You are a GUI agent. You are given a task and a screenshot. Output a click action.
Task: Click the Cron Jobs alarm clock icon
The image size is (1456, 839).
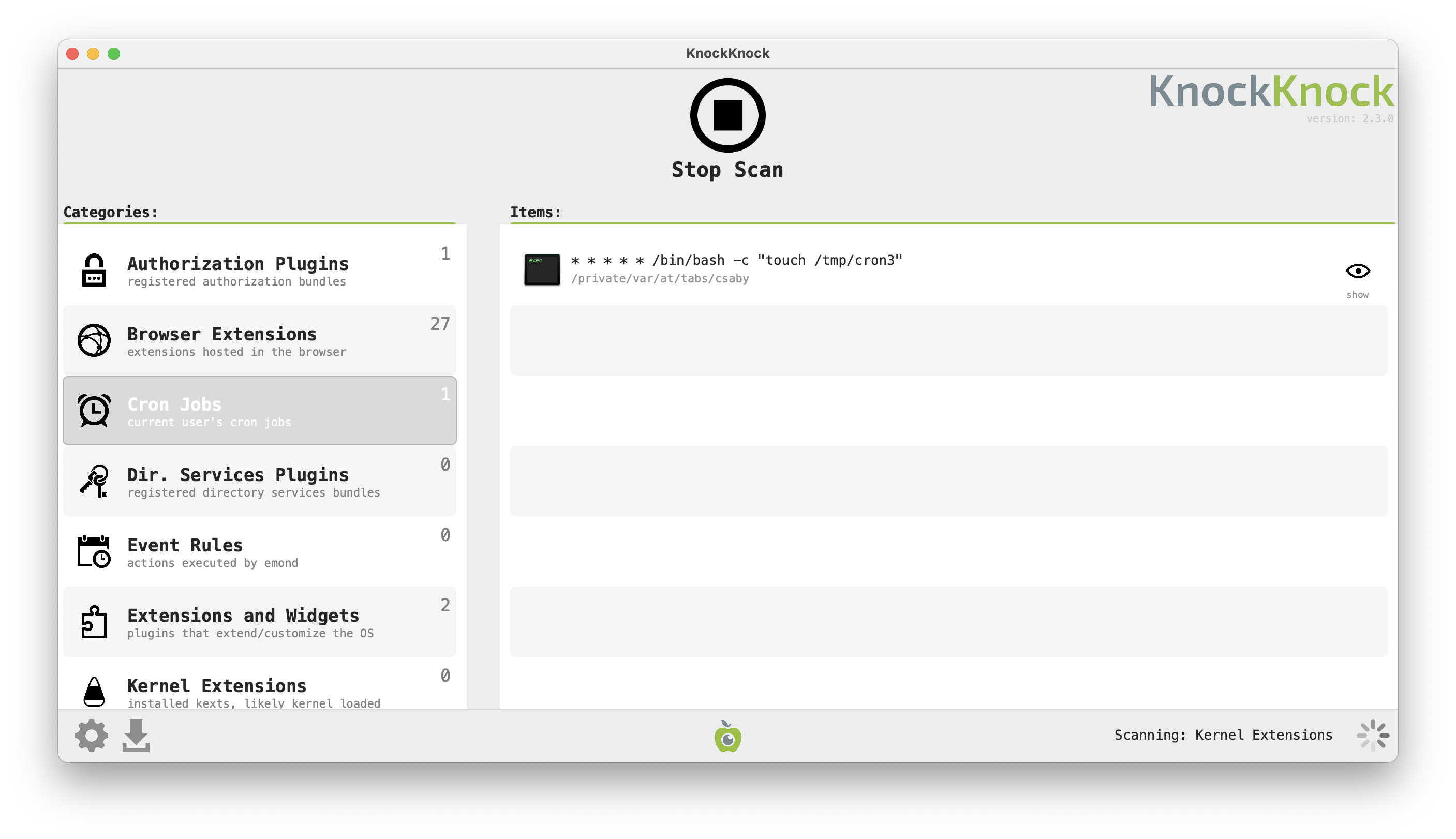coord(94,411)
